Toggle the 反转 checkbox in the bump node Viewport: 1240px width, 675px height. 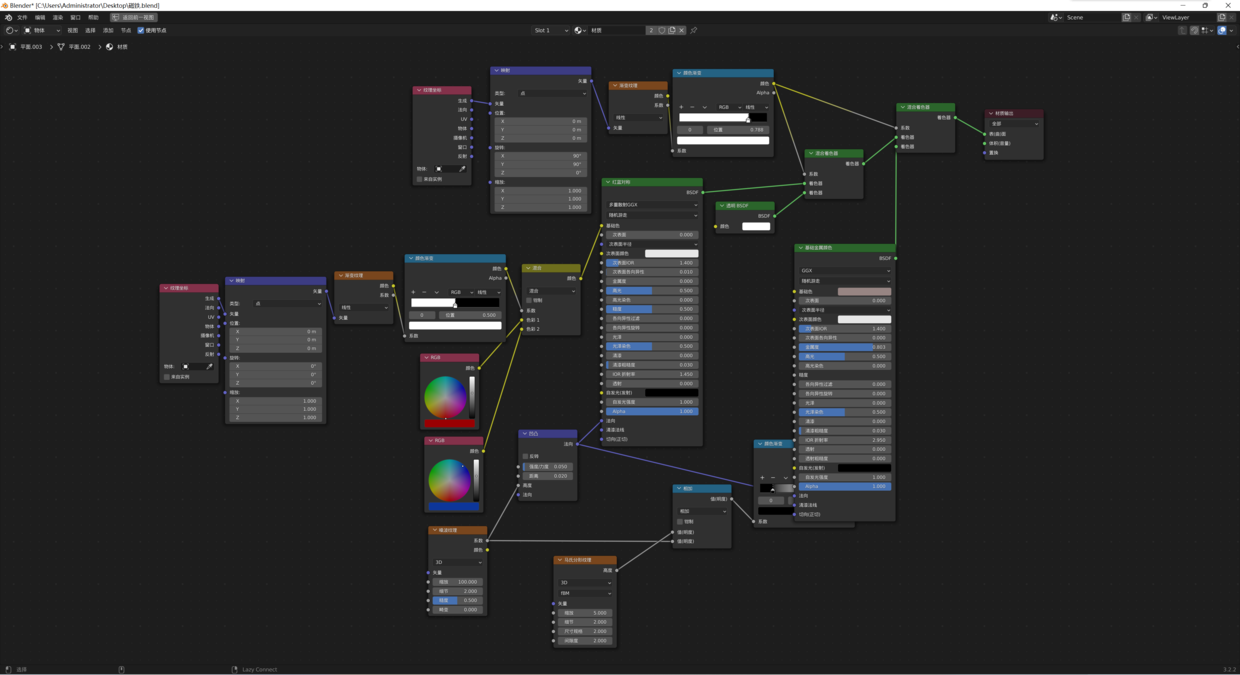pos(525,456)
